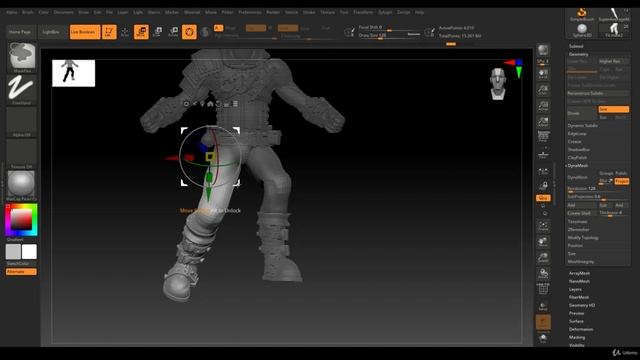Toggle the Floor grid icon
The width and height of the screenshot is (640, 360).
(543, 154)
